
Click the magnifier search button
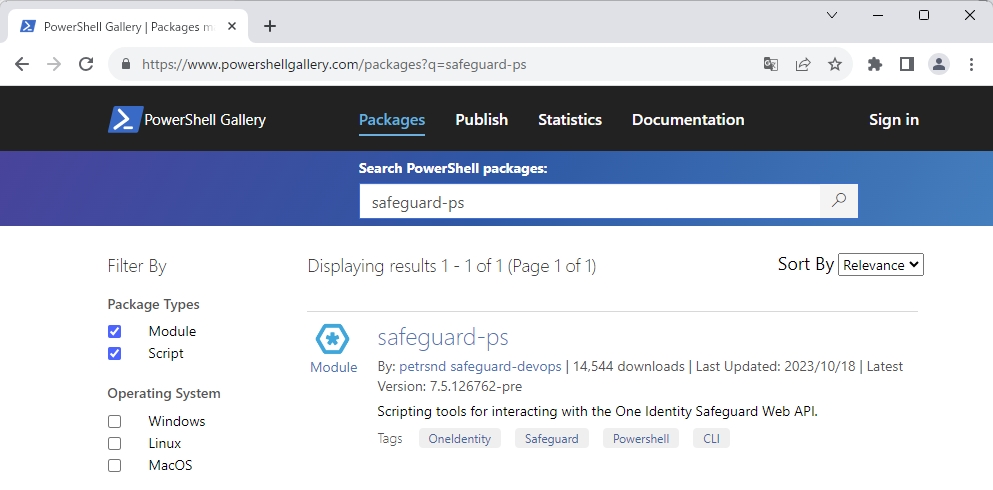click(838, 201)
